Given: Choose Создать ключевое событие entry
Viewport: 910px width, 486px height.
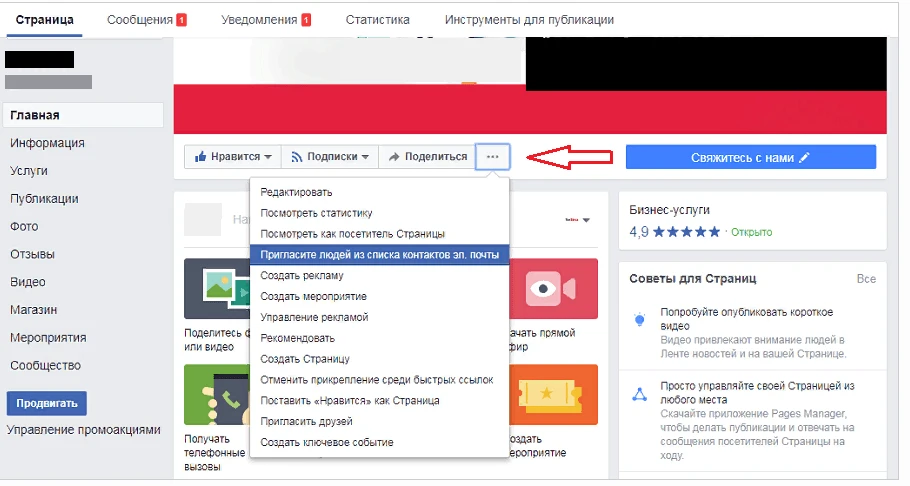Looking at the screenshot, I should 380,442.
